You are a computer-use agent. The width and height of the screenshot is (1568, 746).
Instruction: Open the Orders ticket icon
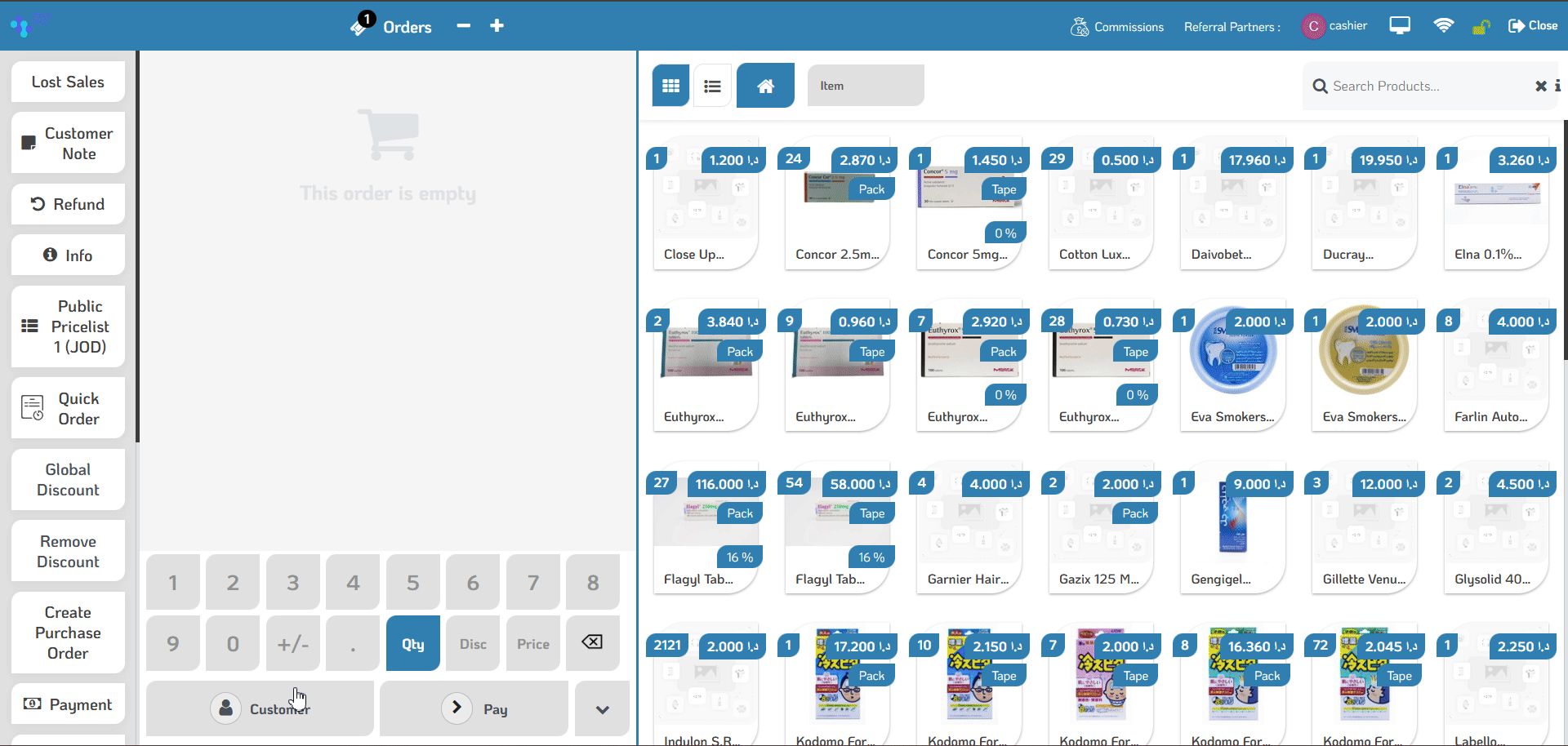point(359,25)
